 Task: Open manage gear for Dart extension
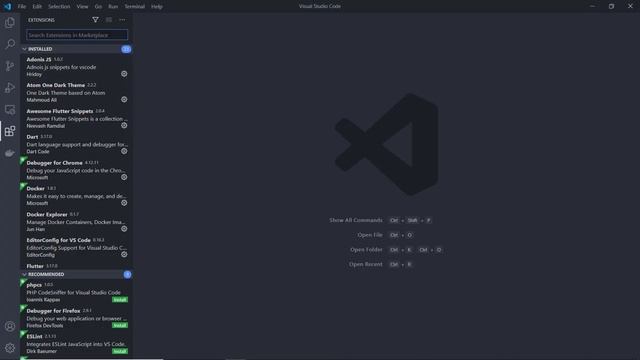124,151
